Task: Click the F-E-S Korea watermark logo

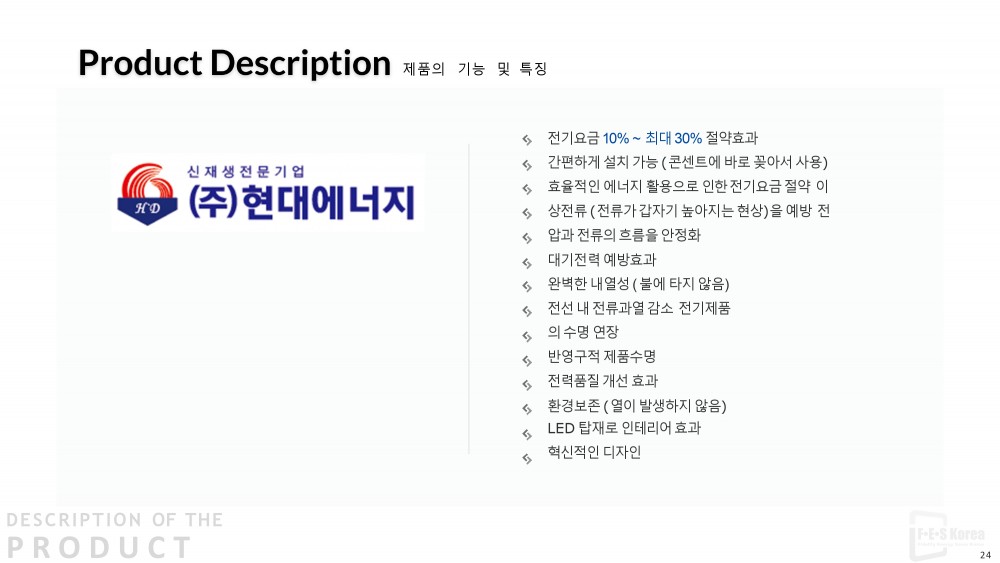Action: point(950,535)
